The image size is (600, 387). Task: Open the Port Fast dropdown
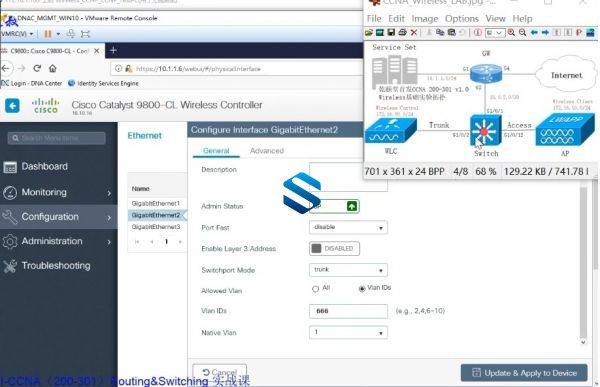pyautogui.click(x=348, y=227)
